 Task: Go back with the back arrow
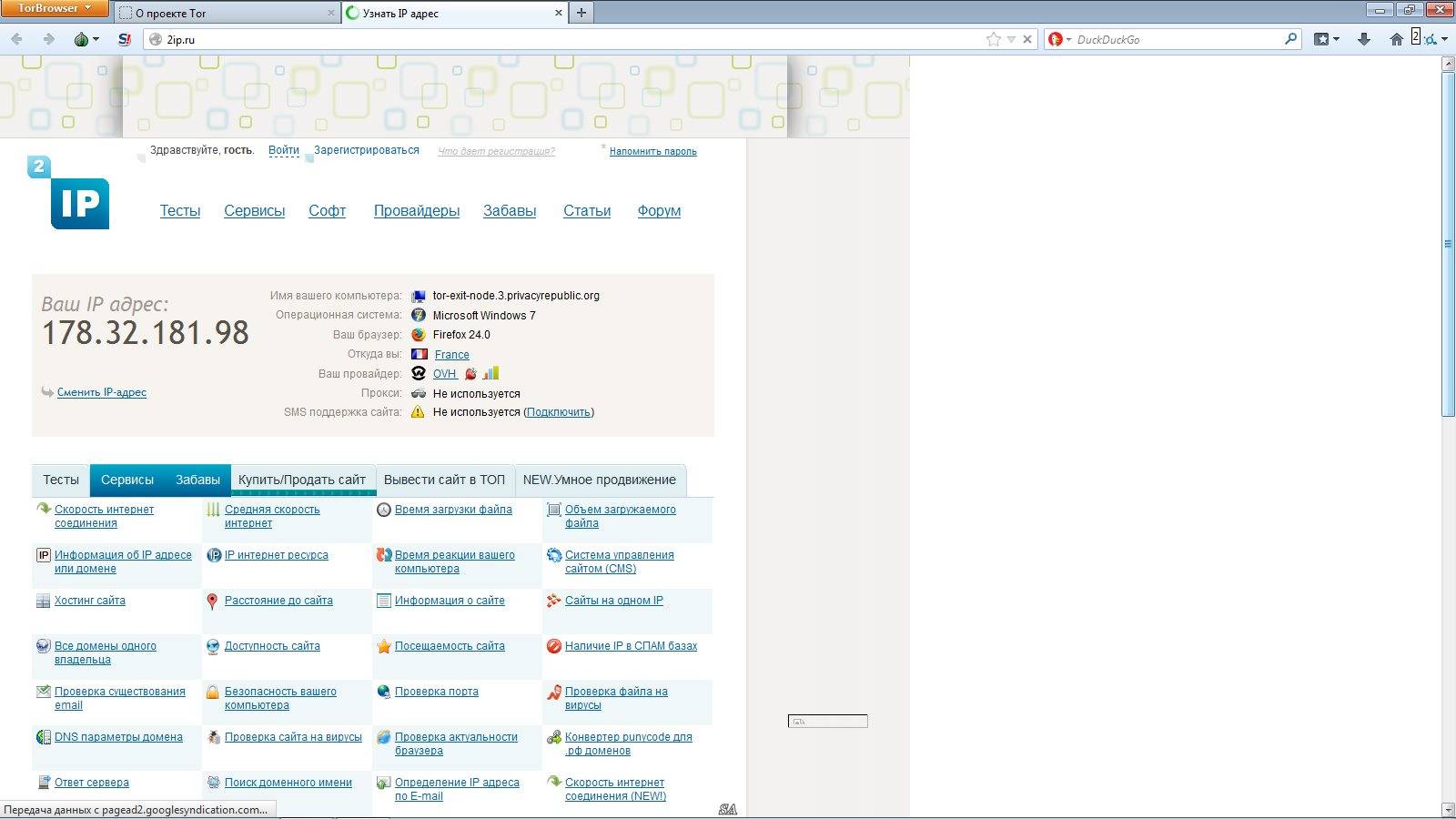click(x=17, y=39)
